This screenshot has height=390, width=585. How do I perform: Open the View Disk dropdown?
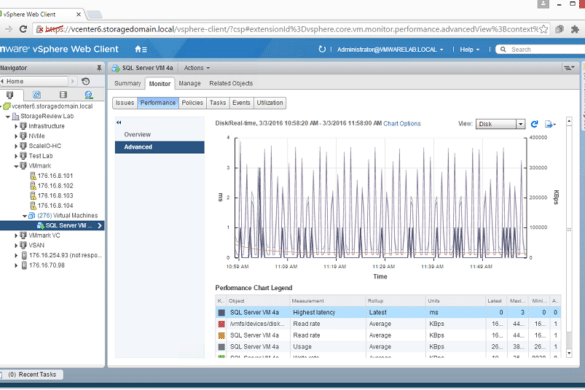click(x=500, y=124)
